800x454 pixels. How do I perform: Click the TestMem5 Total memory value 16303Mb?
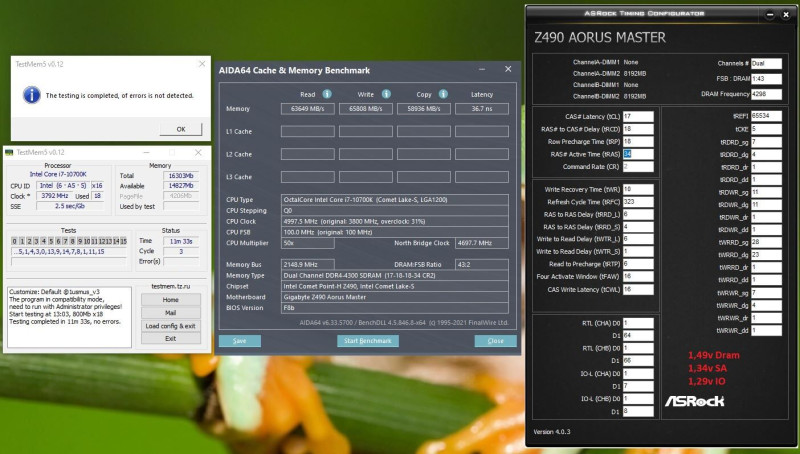point(181,175)
